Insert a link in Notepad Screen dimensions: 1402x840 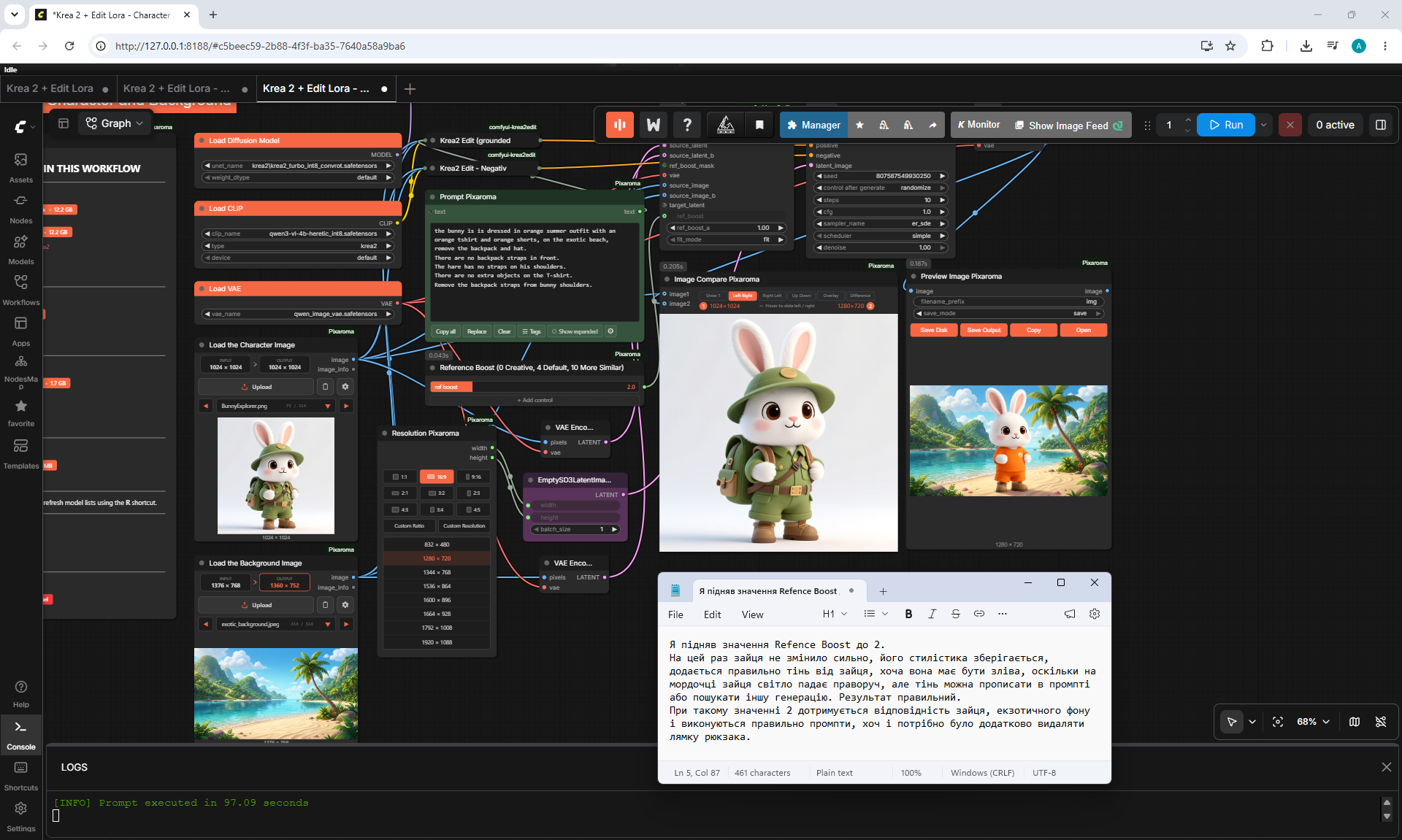click(x=979, y=614)
